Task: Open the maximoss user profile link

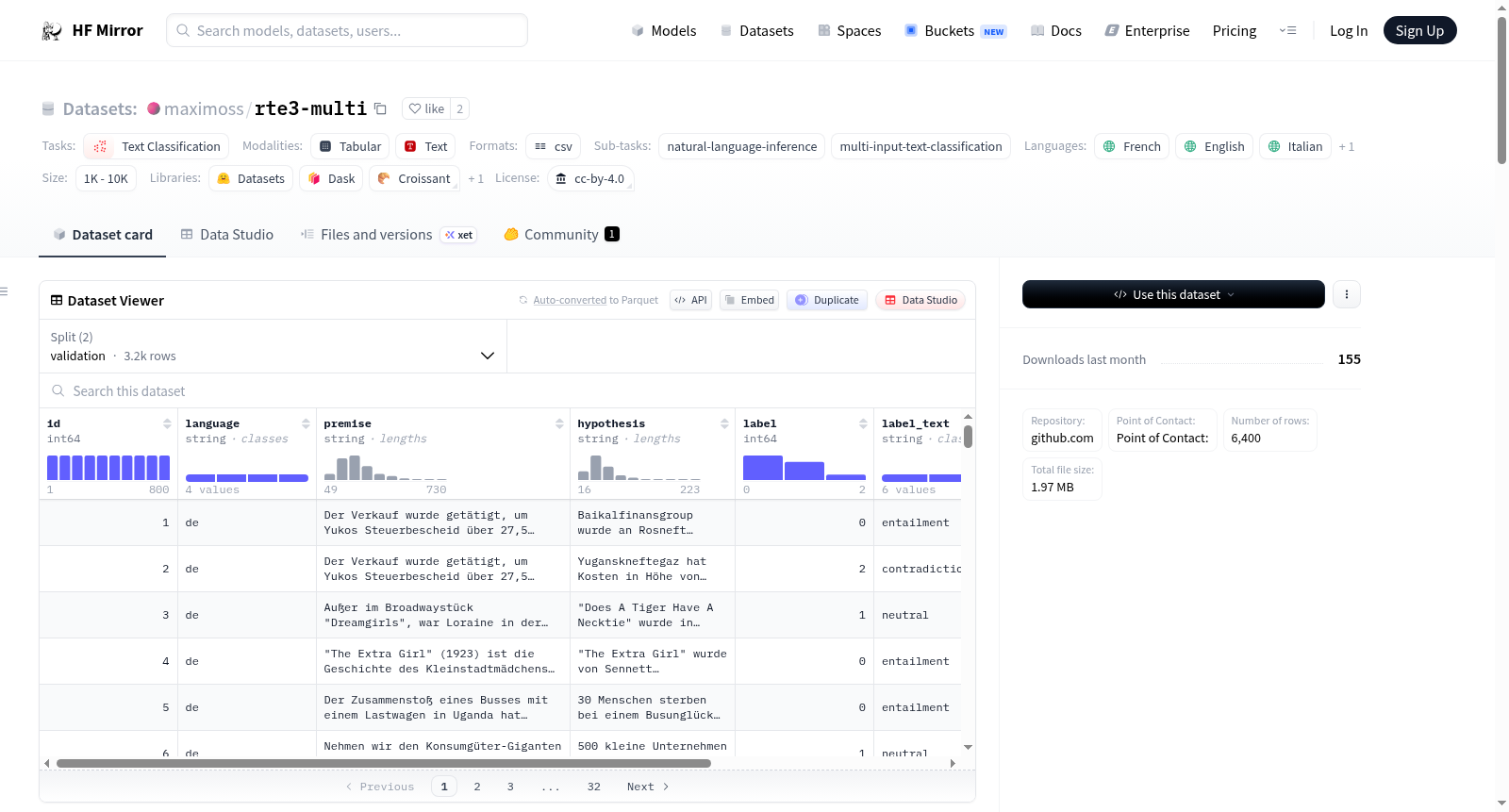Action: coord(204,108)
